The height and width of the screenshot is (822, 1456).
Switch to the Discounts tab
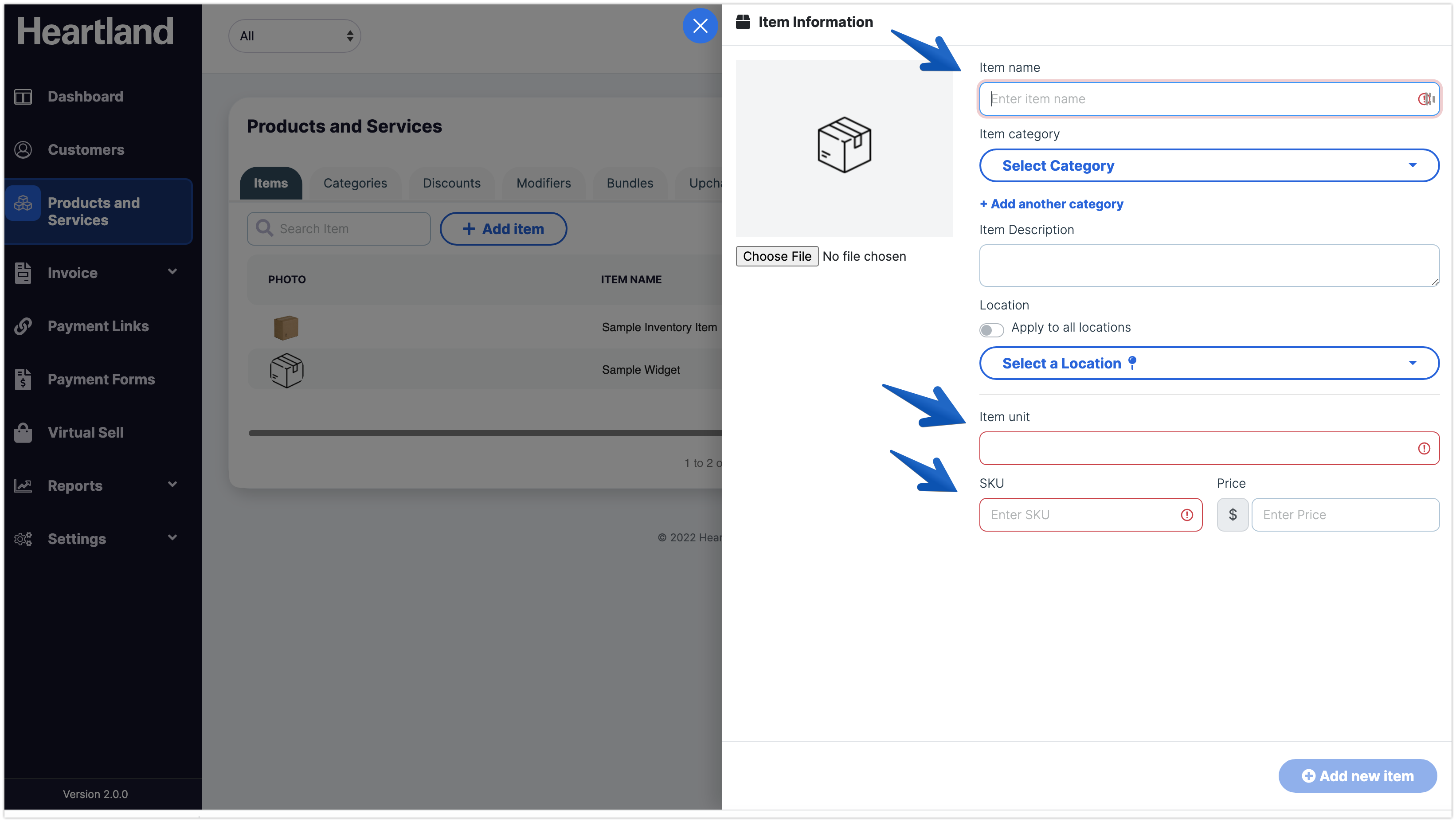click(x=451, y=183)
